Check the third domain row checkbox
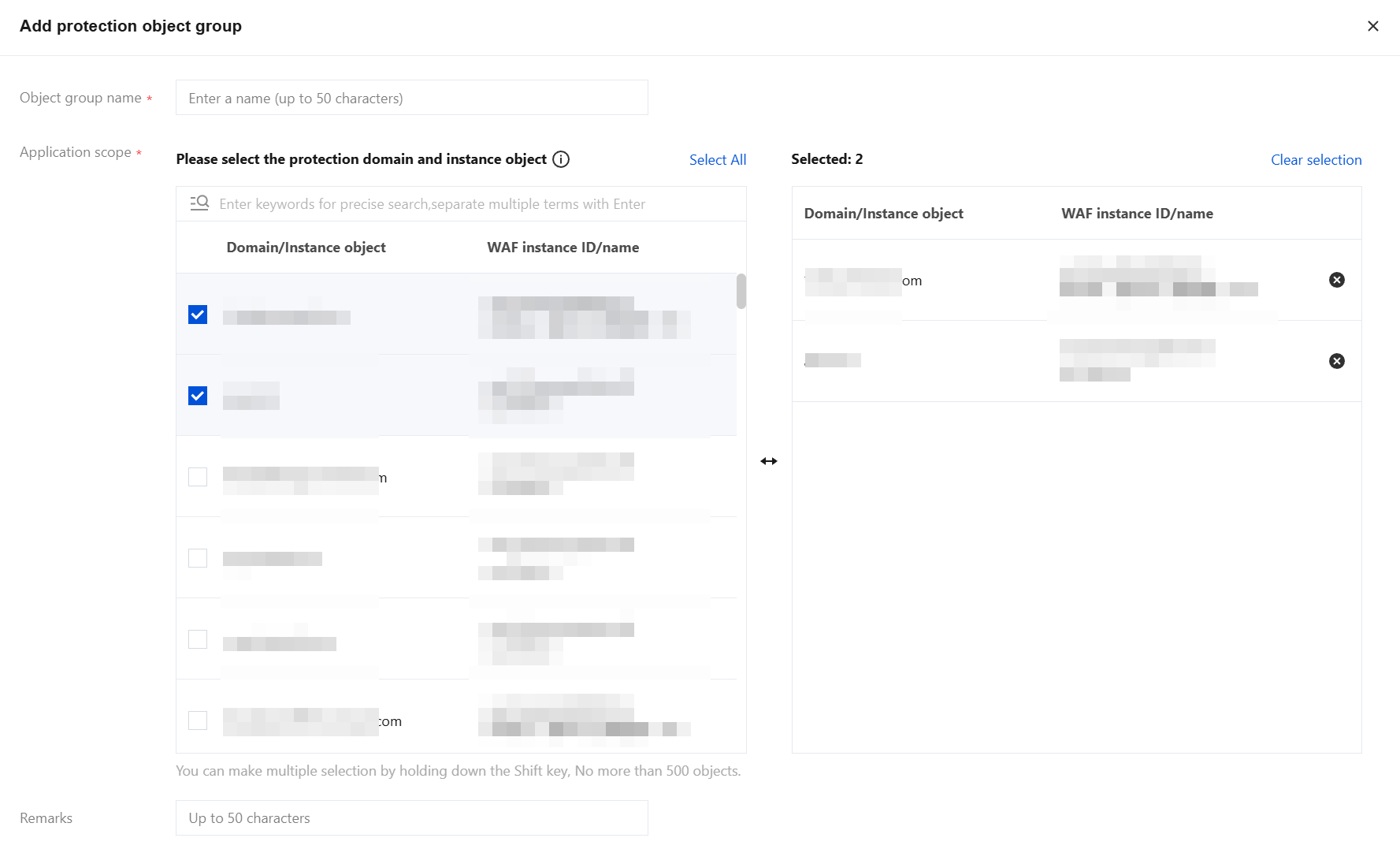The image size is (1400, 849). point(198,477)
